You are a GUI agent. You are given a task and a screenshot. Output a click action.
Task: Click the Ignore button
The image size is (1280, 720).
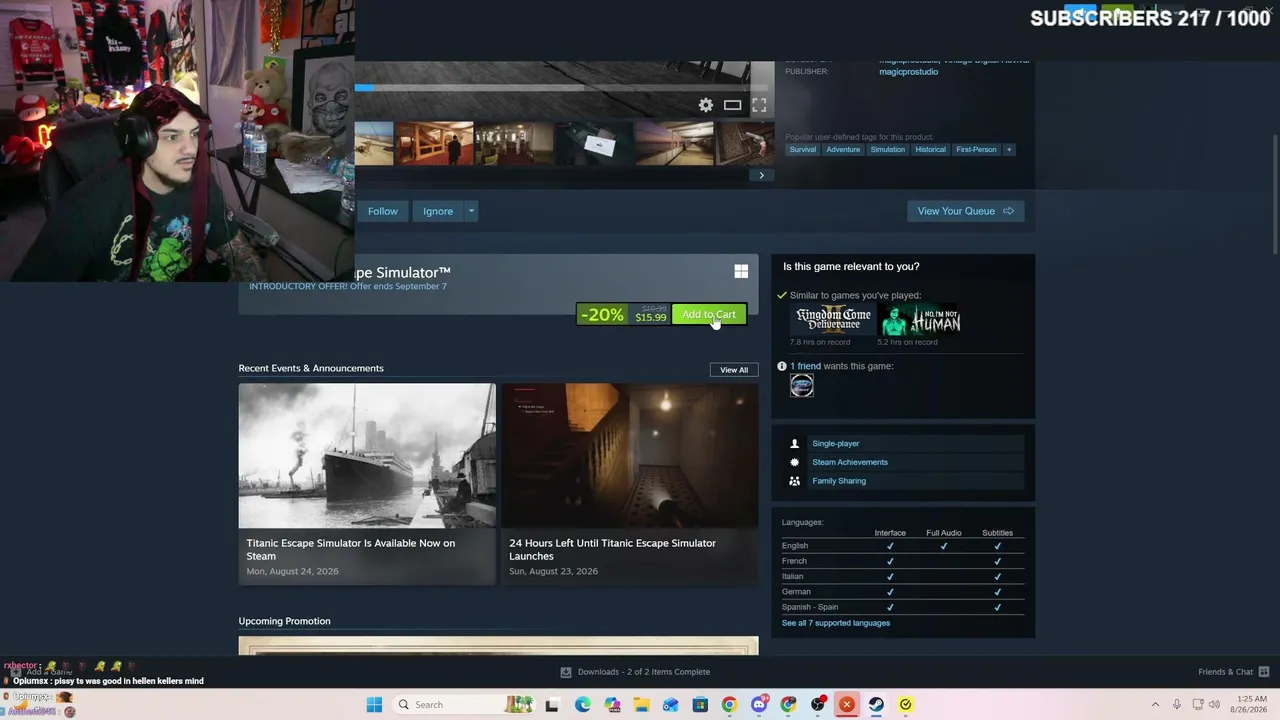(x=438, y=211)
